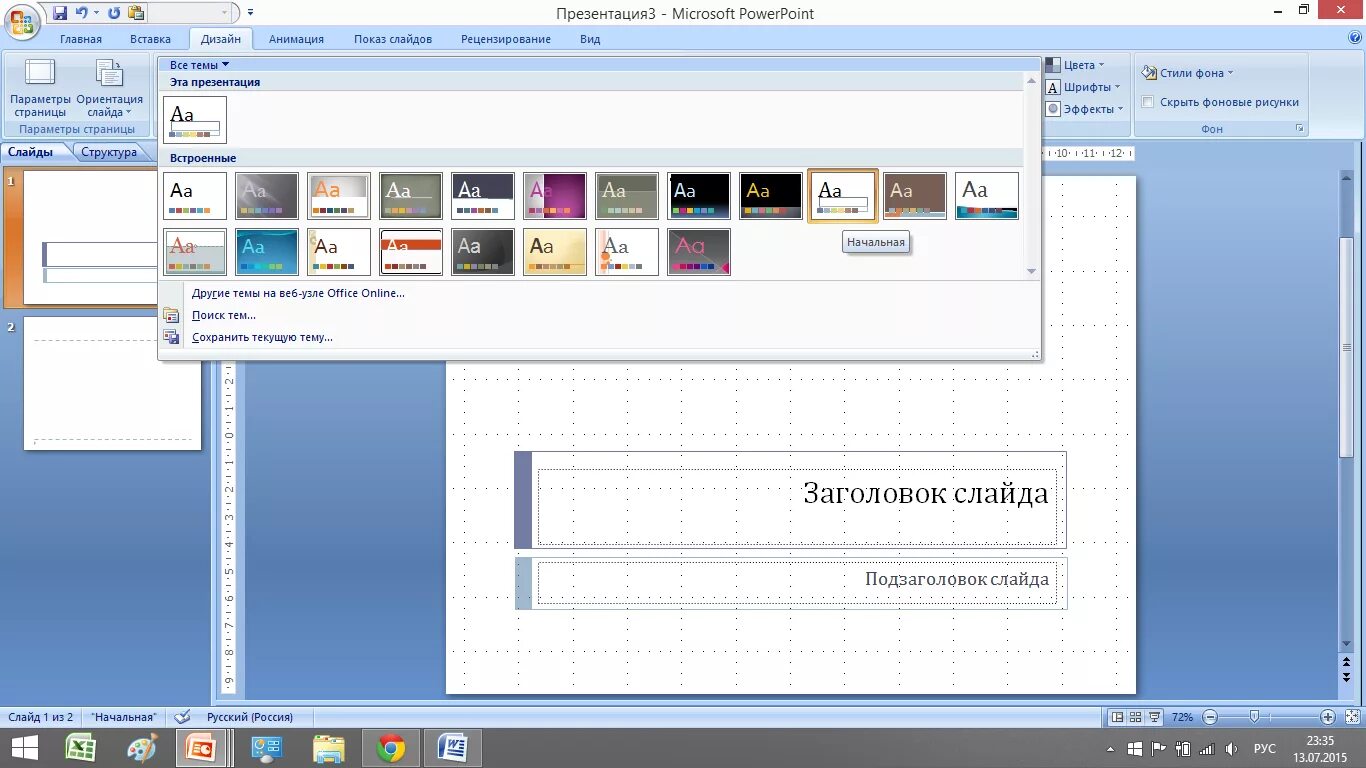Open the Home (Главная) ribbon tab

(81, 39)
